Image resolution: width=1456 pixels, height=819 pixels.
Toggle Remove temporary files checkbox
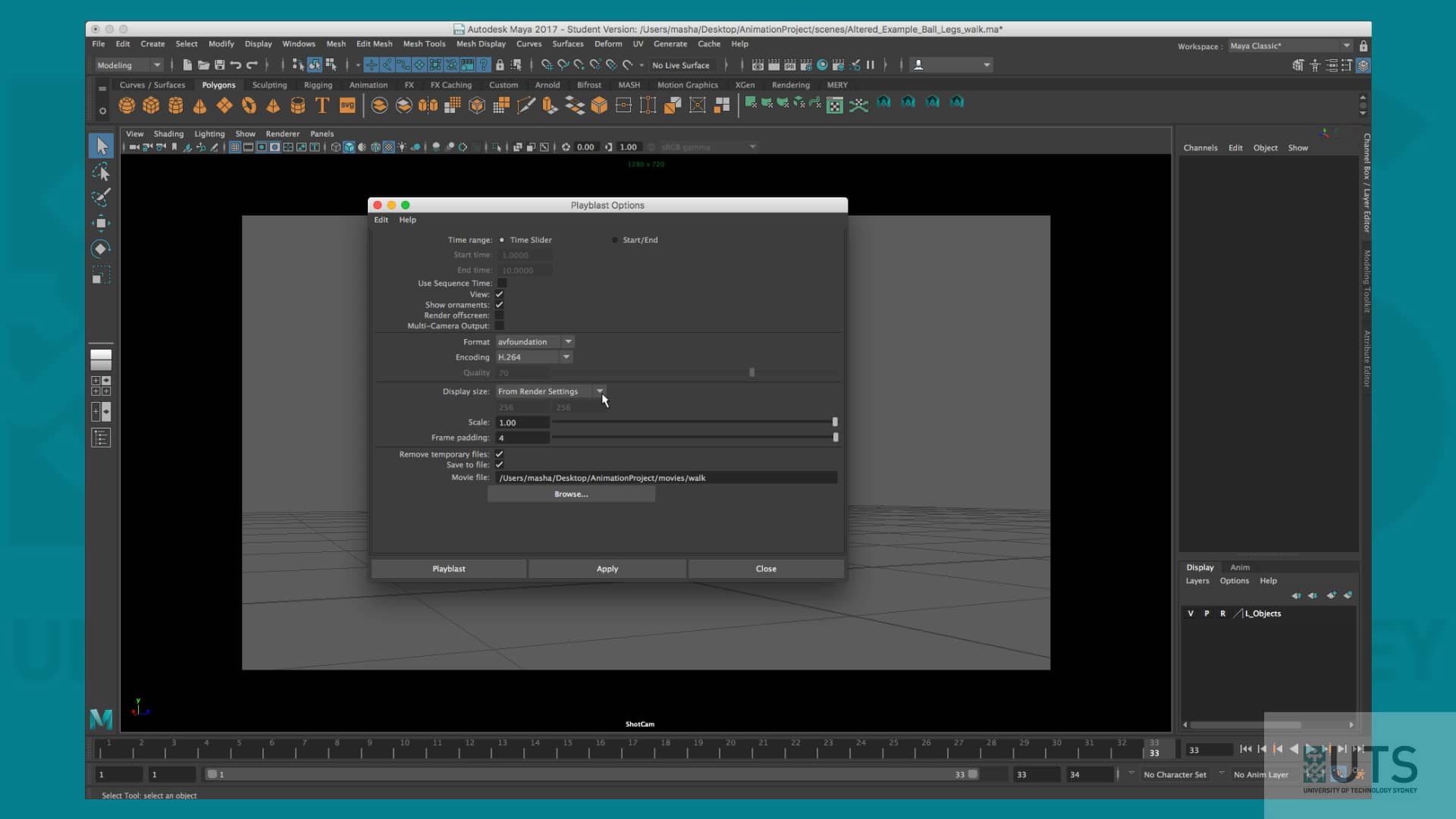(x=500, y=454)
